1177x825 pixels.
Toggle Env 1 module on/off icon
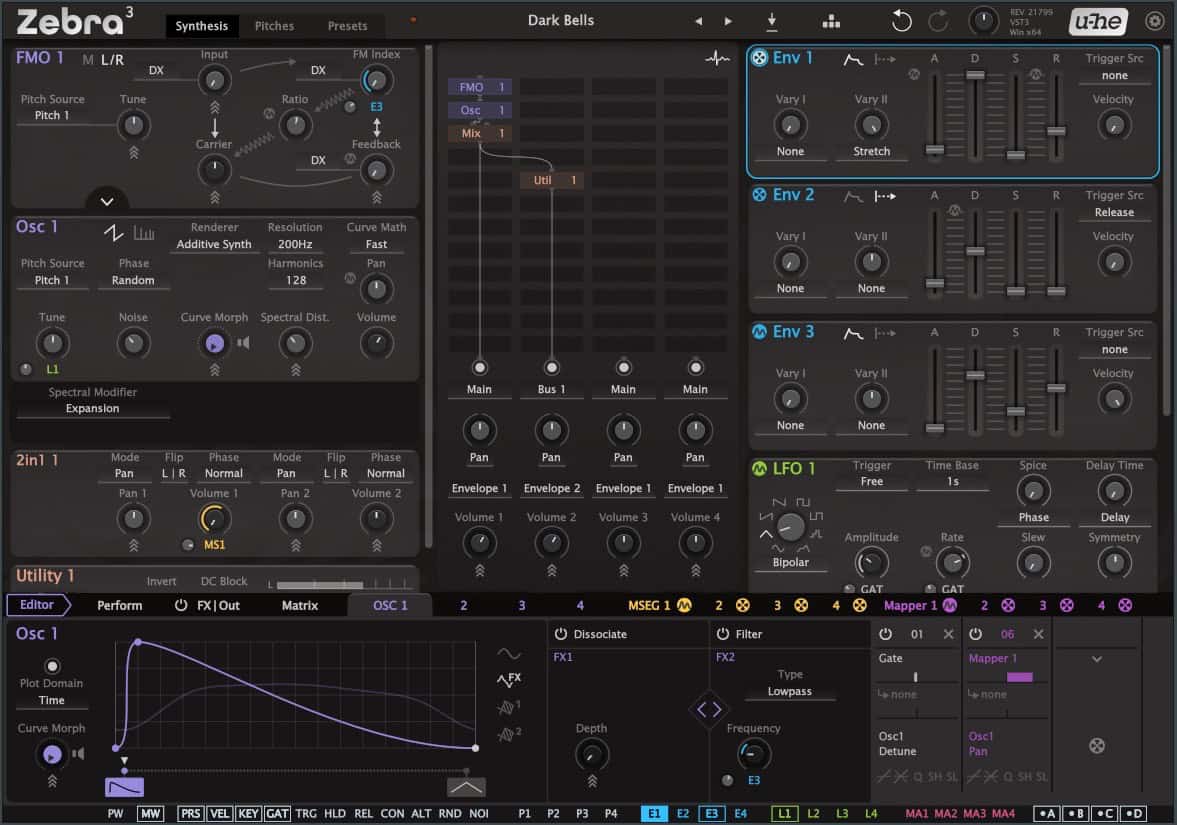(759, 58)
